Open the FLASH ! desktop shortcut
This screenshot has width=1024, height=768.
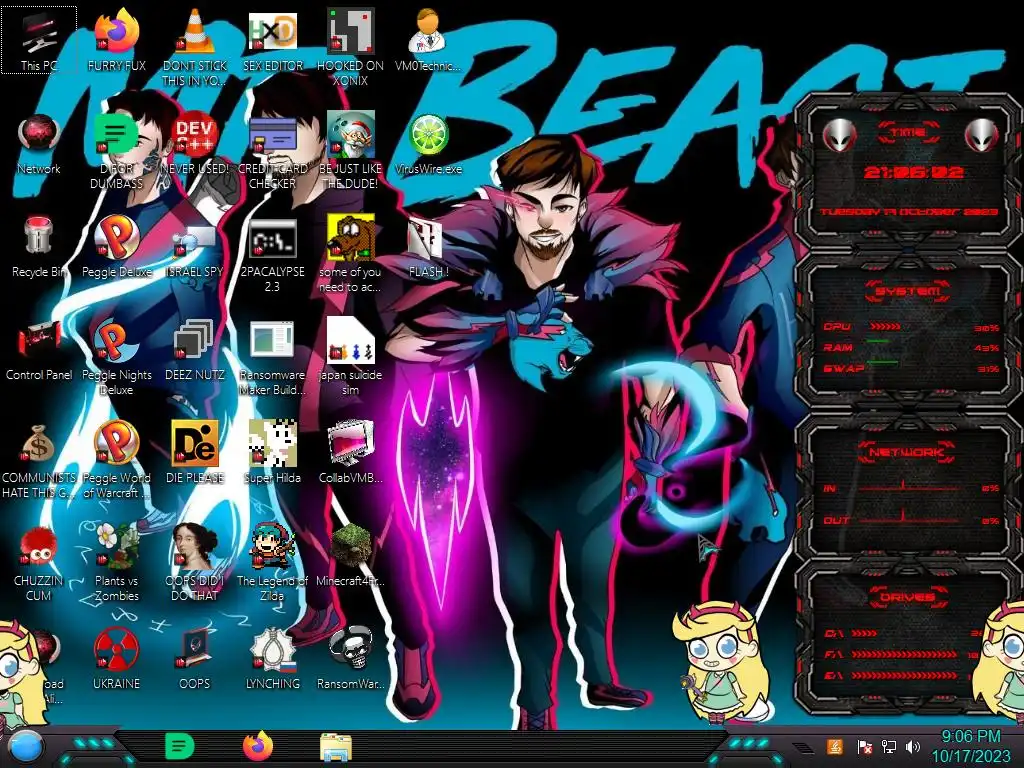428,247
